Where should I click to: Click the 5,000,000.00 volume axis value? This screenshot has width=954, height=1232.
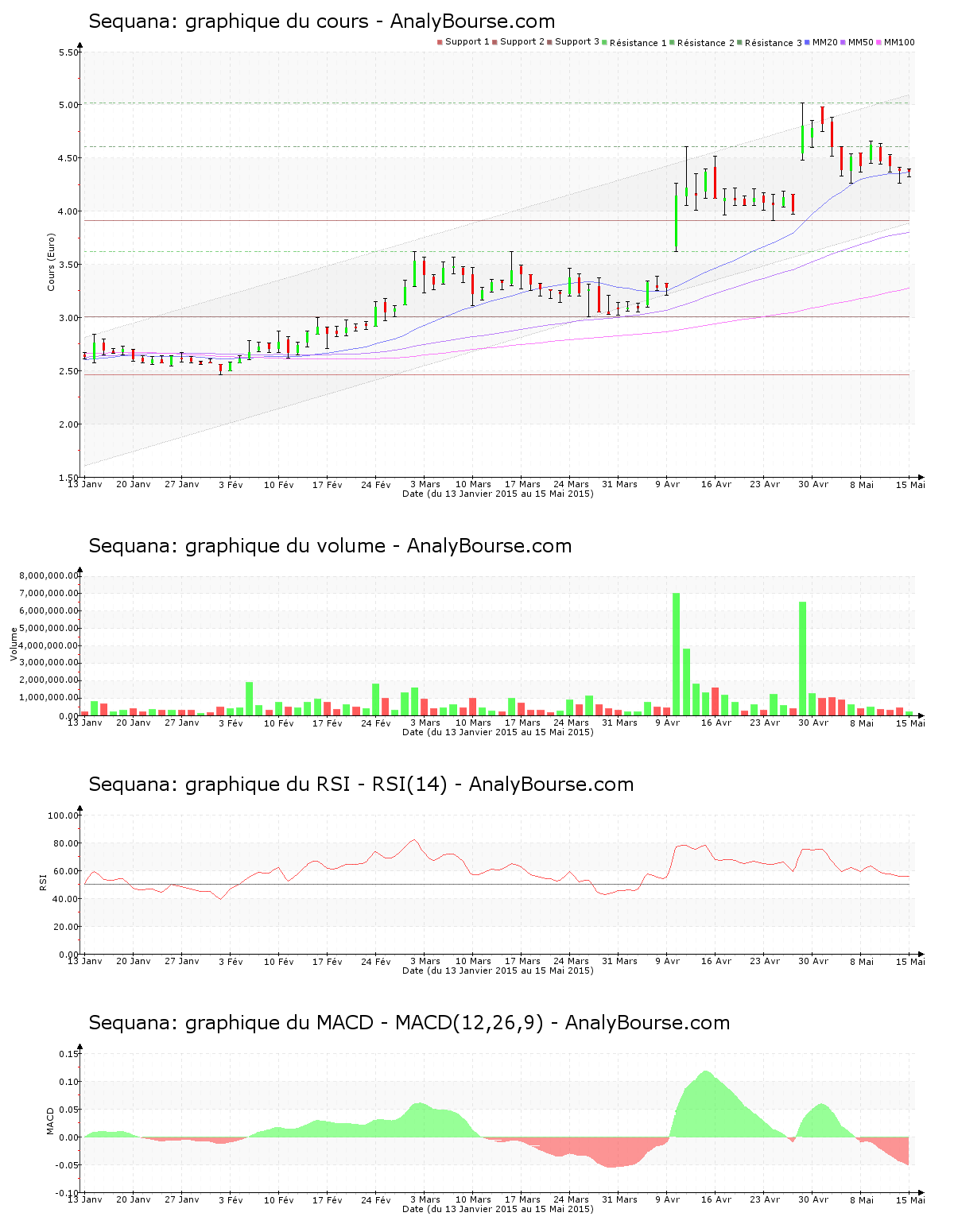(x=48, y=628)
